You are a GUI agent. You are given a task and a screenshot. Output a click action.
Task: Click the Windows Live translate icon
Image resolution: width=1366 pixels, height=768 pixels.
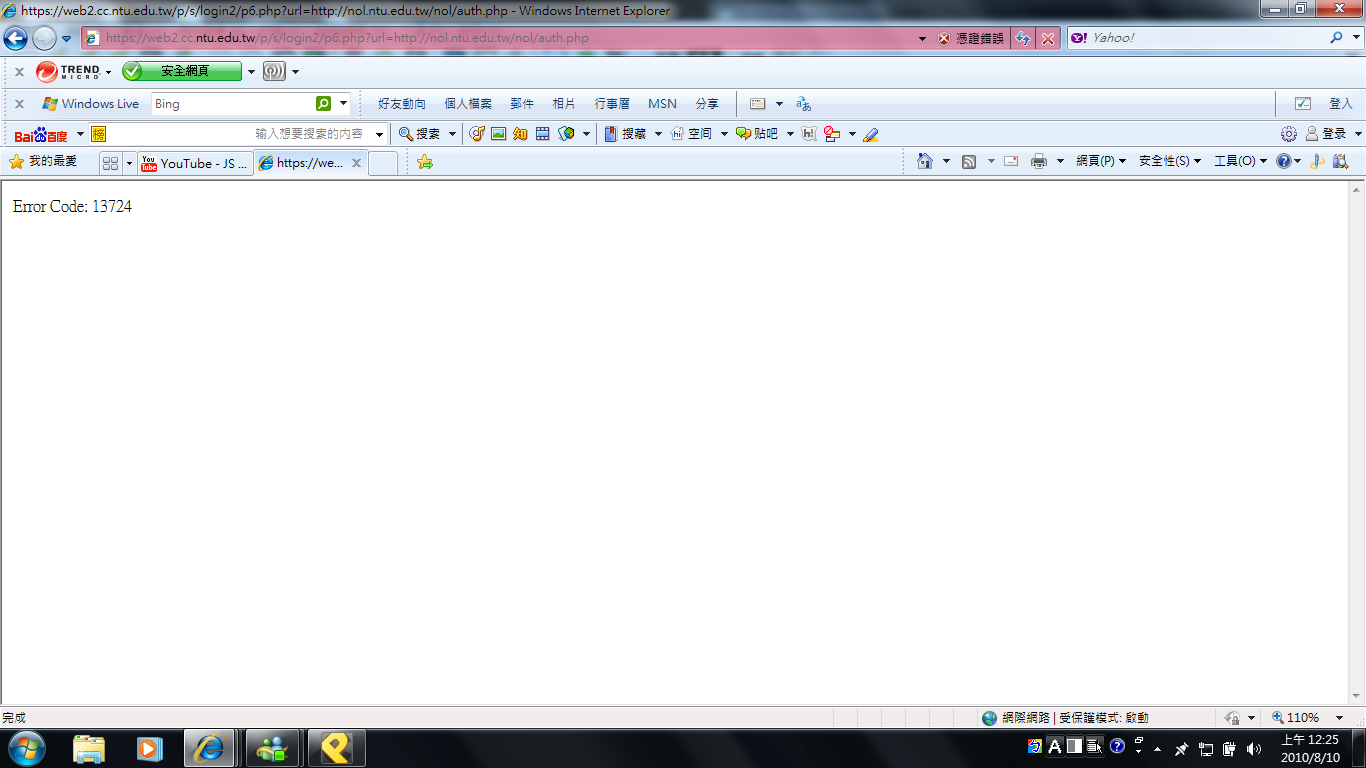(x=803, y=103)
